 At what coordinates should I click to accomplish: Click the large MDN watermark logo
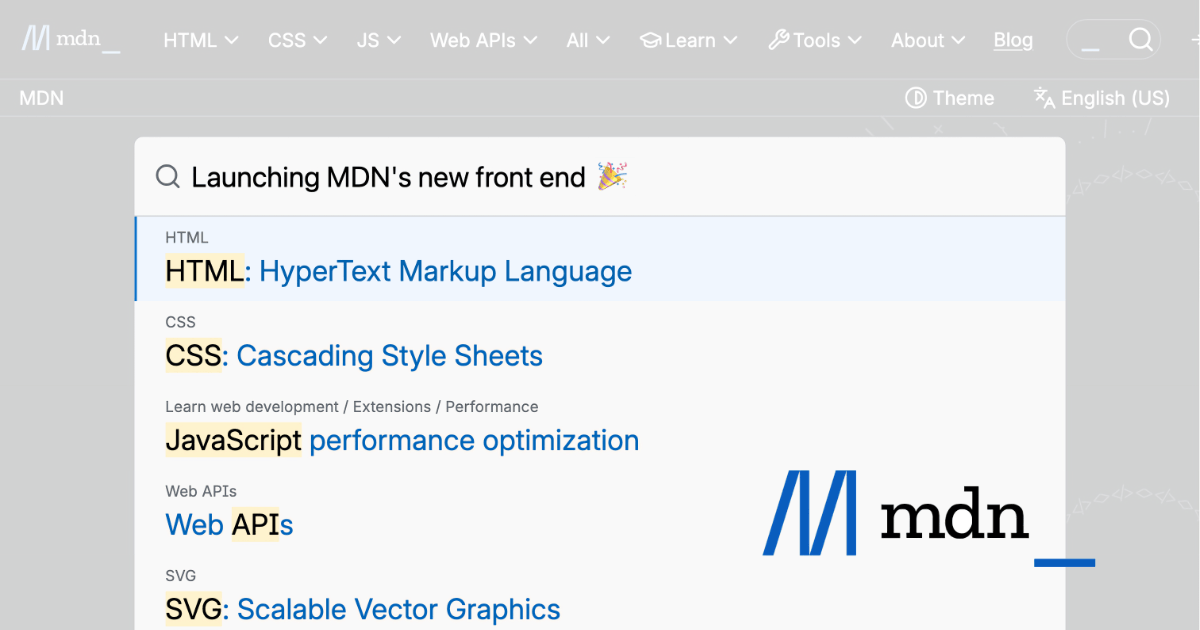tap(897, 513)
